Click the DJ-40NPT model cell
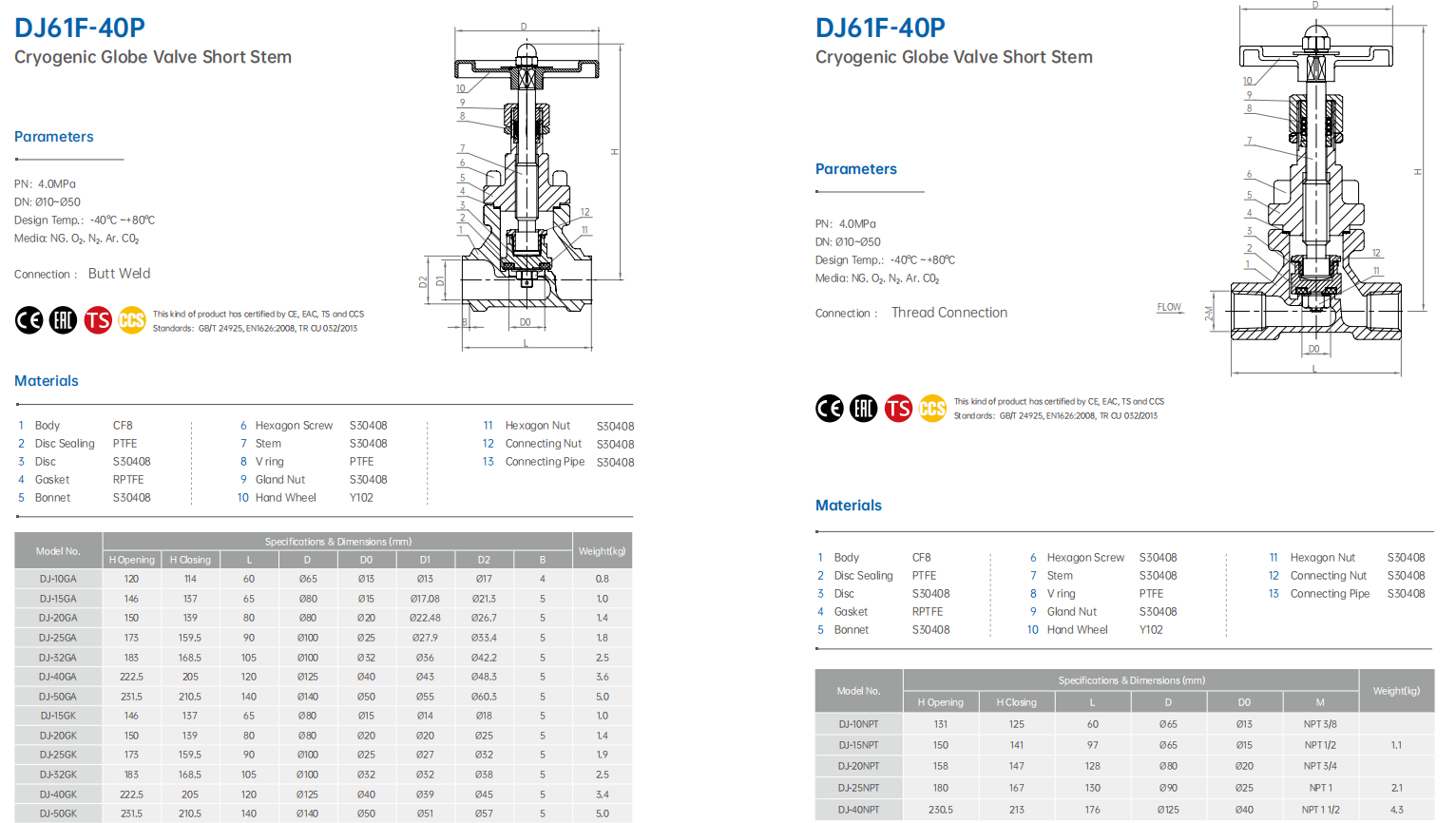Screen dimensions: 1456x823 858,810
